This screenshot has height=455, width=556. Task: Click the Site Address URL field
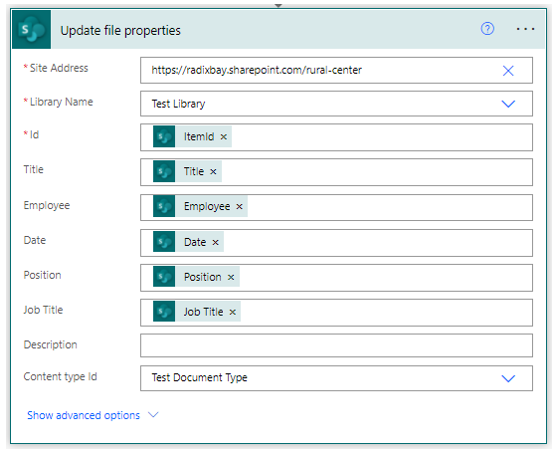(336, 70)
